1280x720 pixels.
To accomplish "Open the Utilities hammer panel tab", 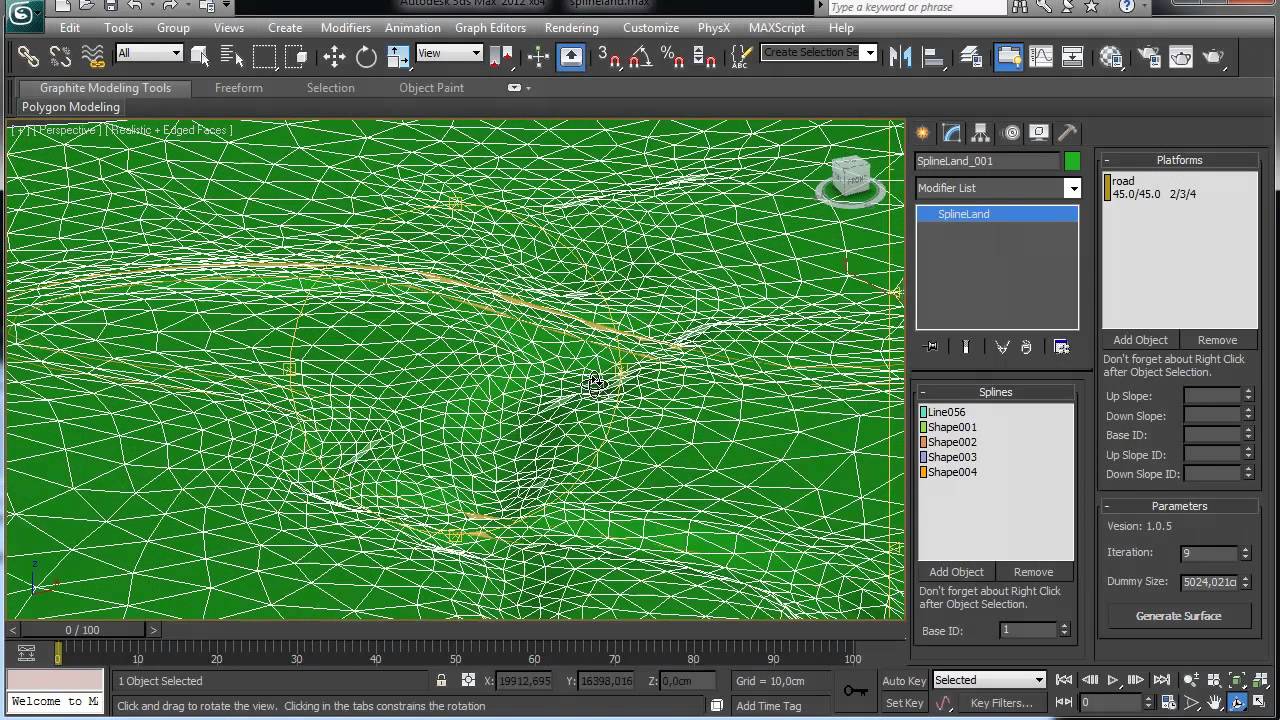I will (1067, 132).
